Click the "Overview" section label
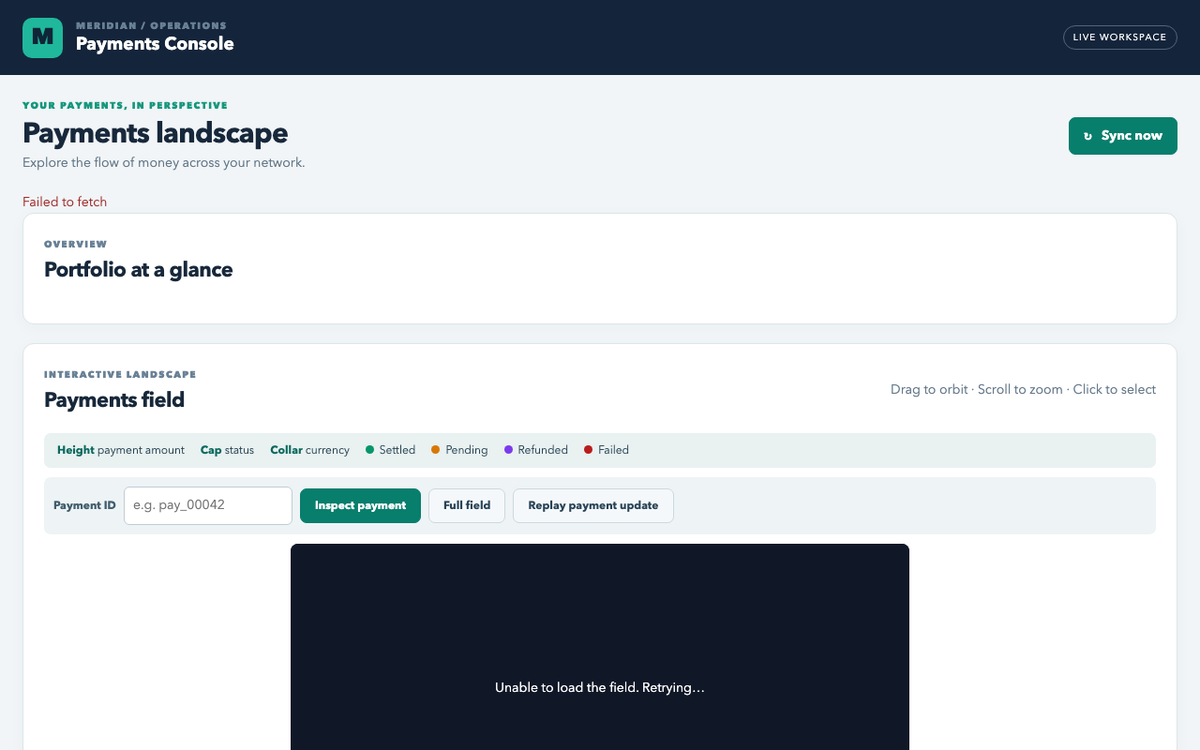This screenshot has width=1200, height=750. click(76, 244)
